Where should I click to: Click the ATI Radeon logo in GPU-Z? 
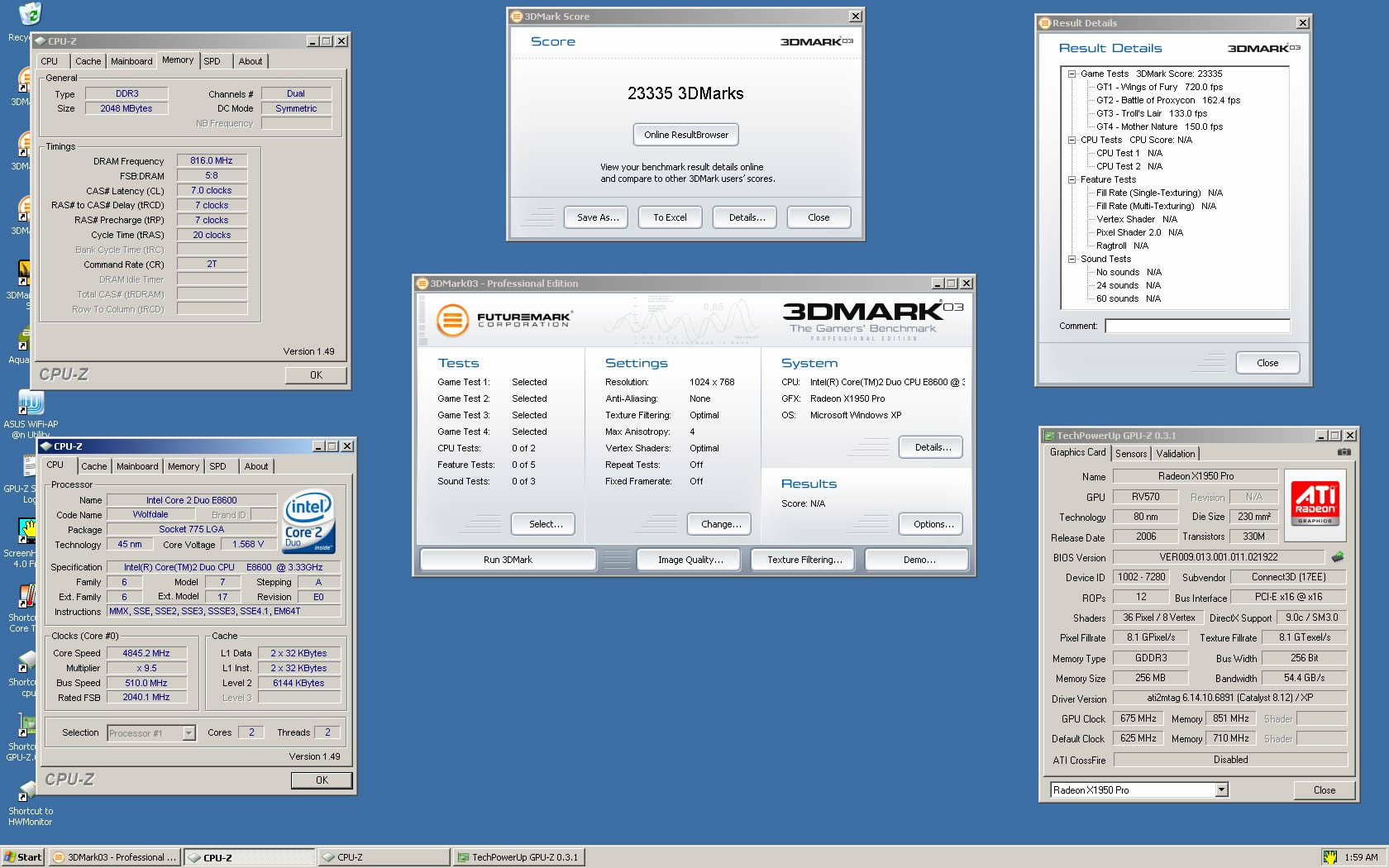point(1315,503)
